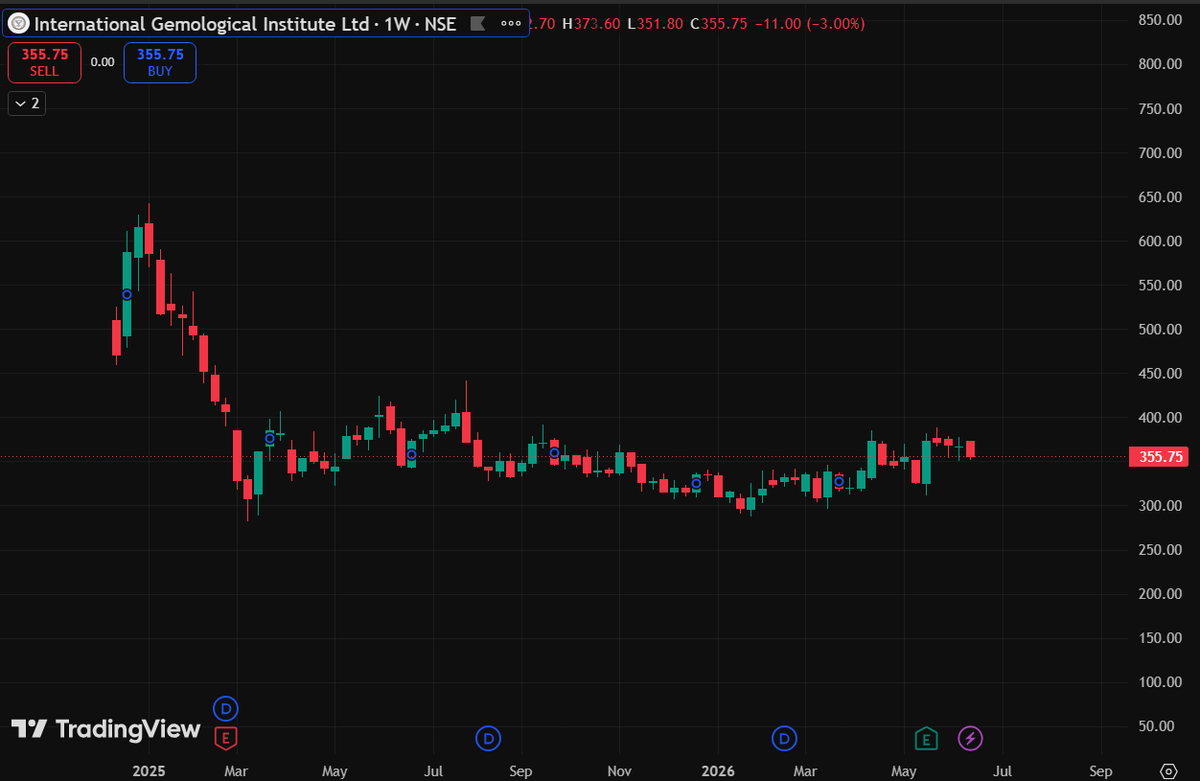Open the three-dot more menu in legend
This screenshot has height=781, width=1200.
(511, 23)
